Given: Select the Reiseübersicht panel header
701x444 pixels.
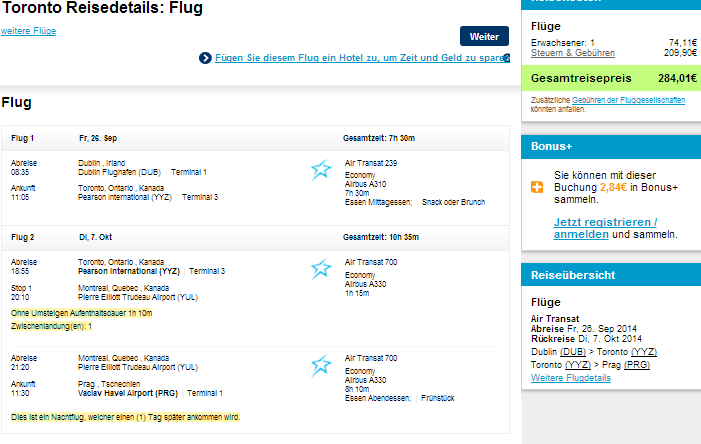Looking at the screenshot, I should [x=611, y=275].
